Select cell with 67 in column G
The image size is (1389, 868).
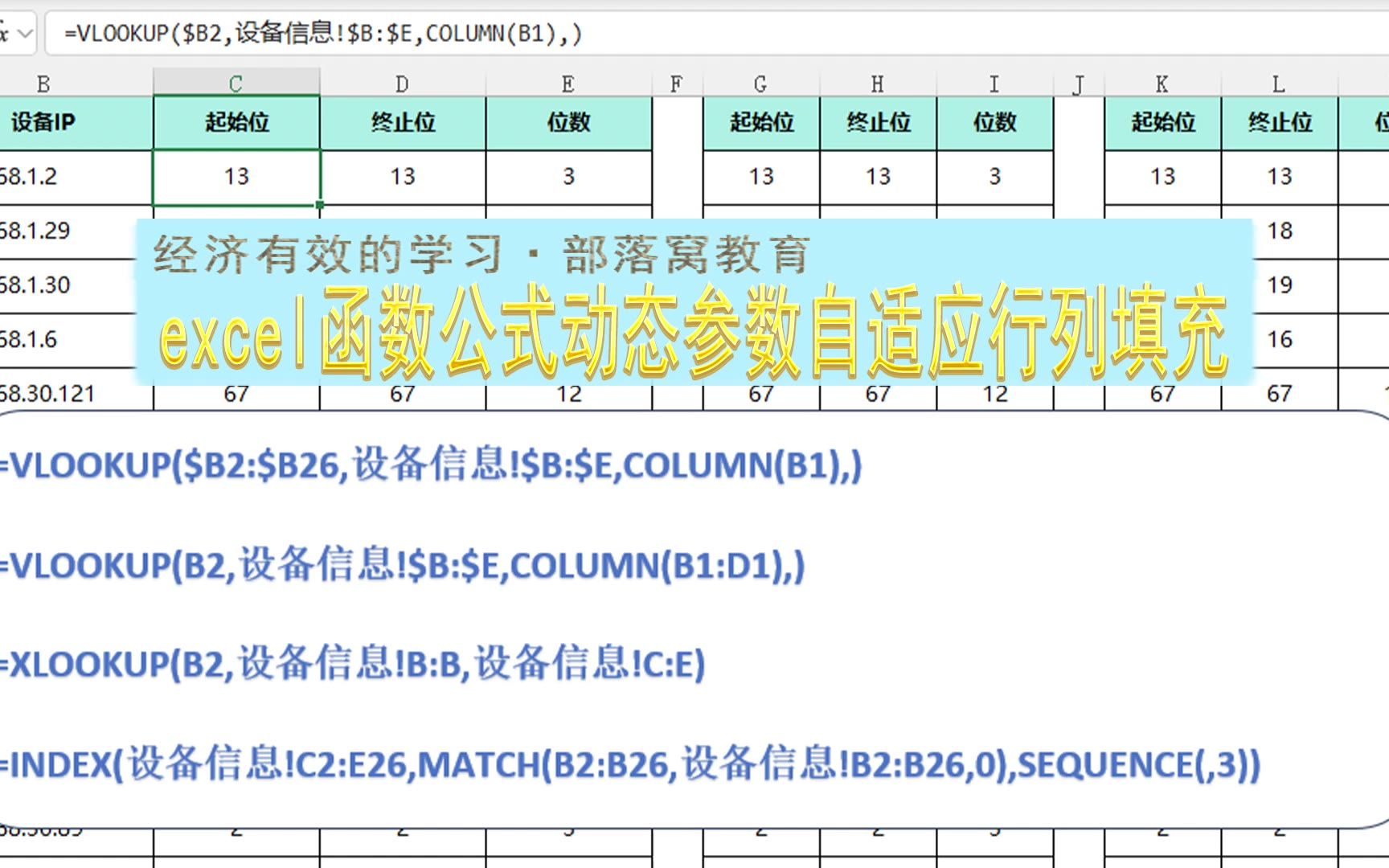point(761,394)
